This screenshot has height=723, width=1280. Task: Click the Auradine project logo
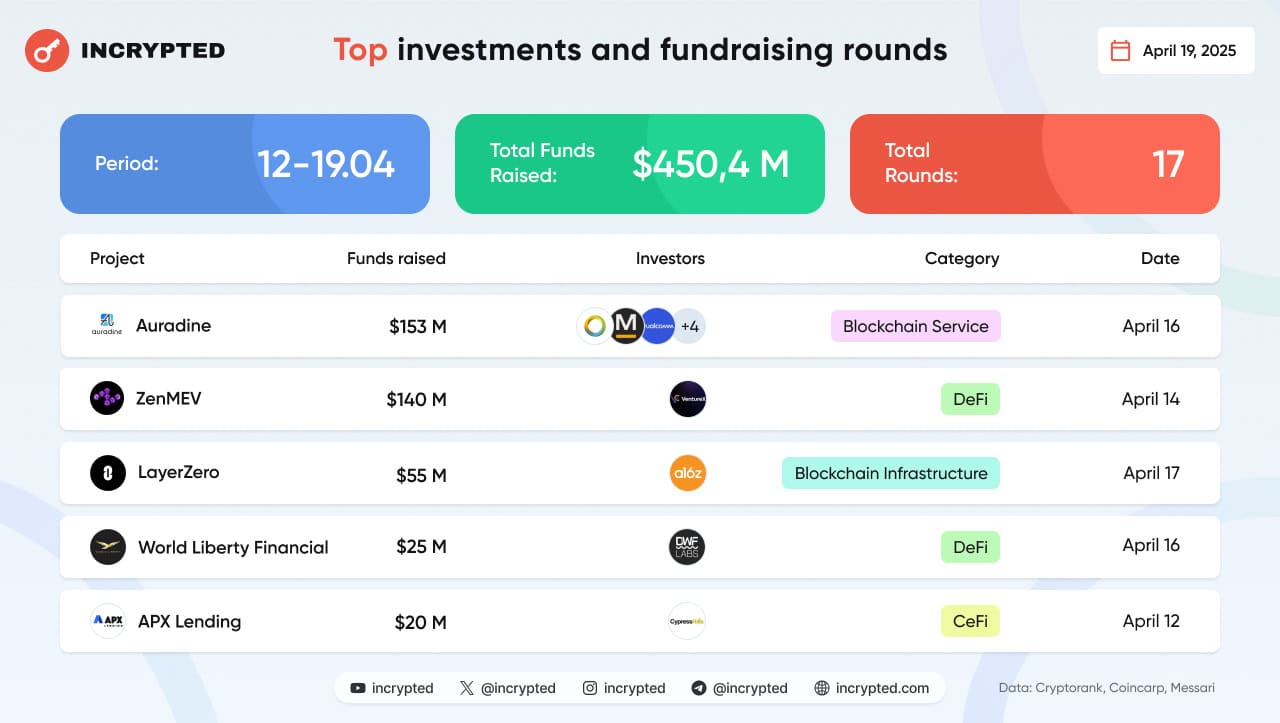pyautogui.click(x=106, y=326)
